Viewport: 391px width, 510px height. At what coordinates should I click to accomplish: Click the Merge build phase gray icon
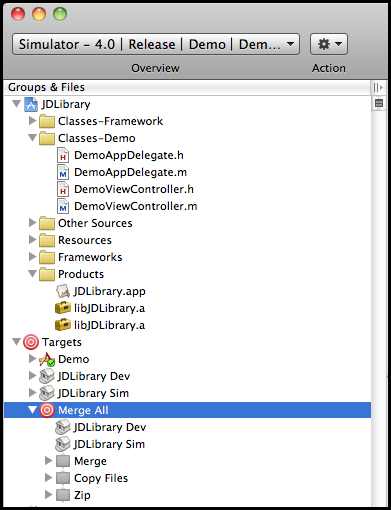(63, 461)
